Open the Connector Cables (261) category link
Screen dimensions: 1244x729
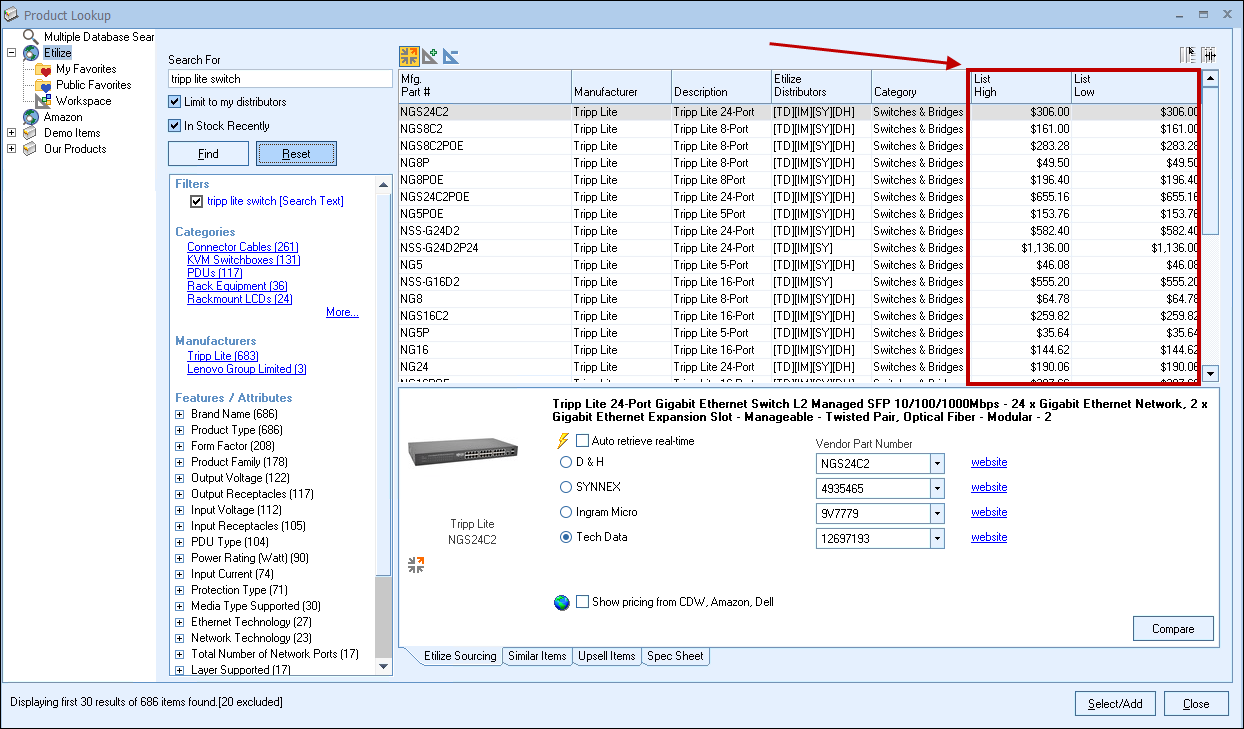243,247
